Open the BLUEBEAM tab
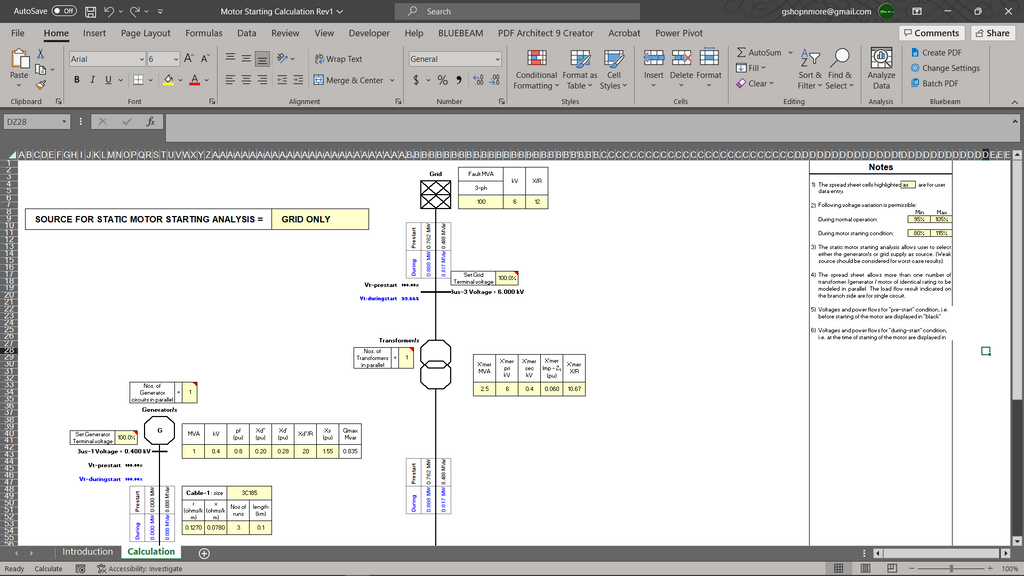This screenshot has width=1024, height=576. (x=460, y=33)
